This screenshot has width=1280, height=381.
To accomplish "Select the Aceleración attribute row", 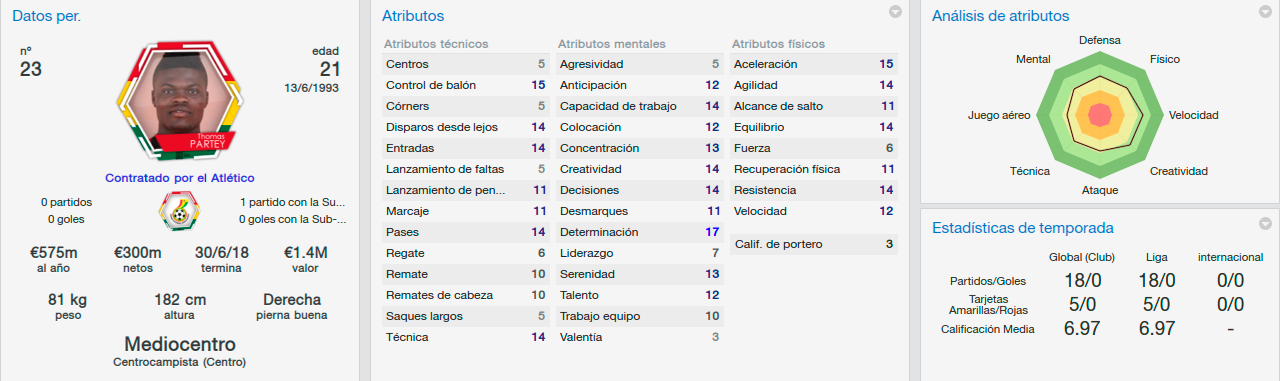I will [814, 64].
